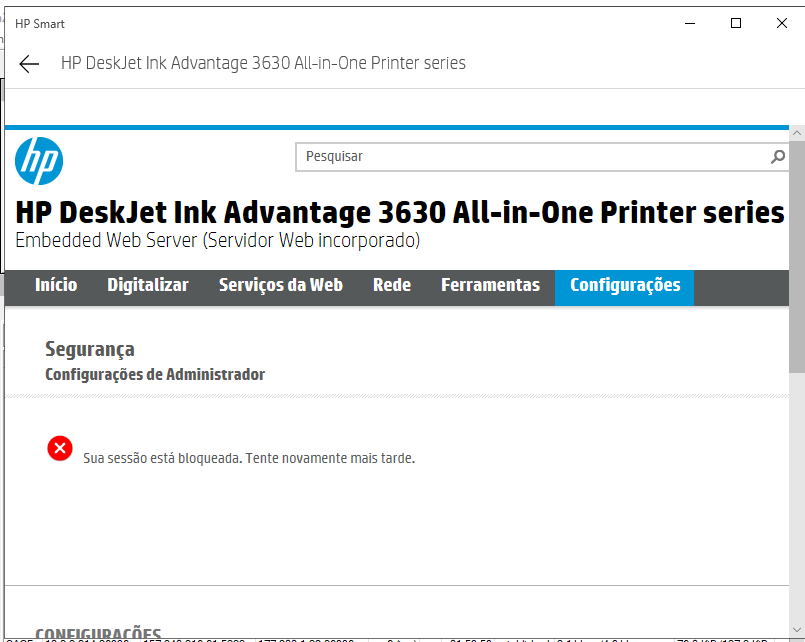Go to the Ferramentas tab

pos(490,287)
